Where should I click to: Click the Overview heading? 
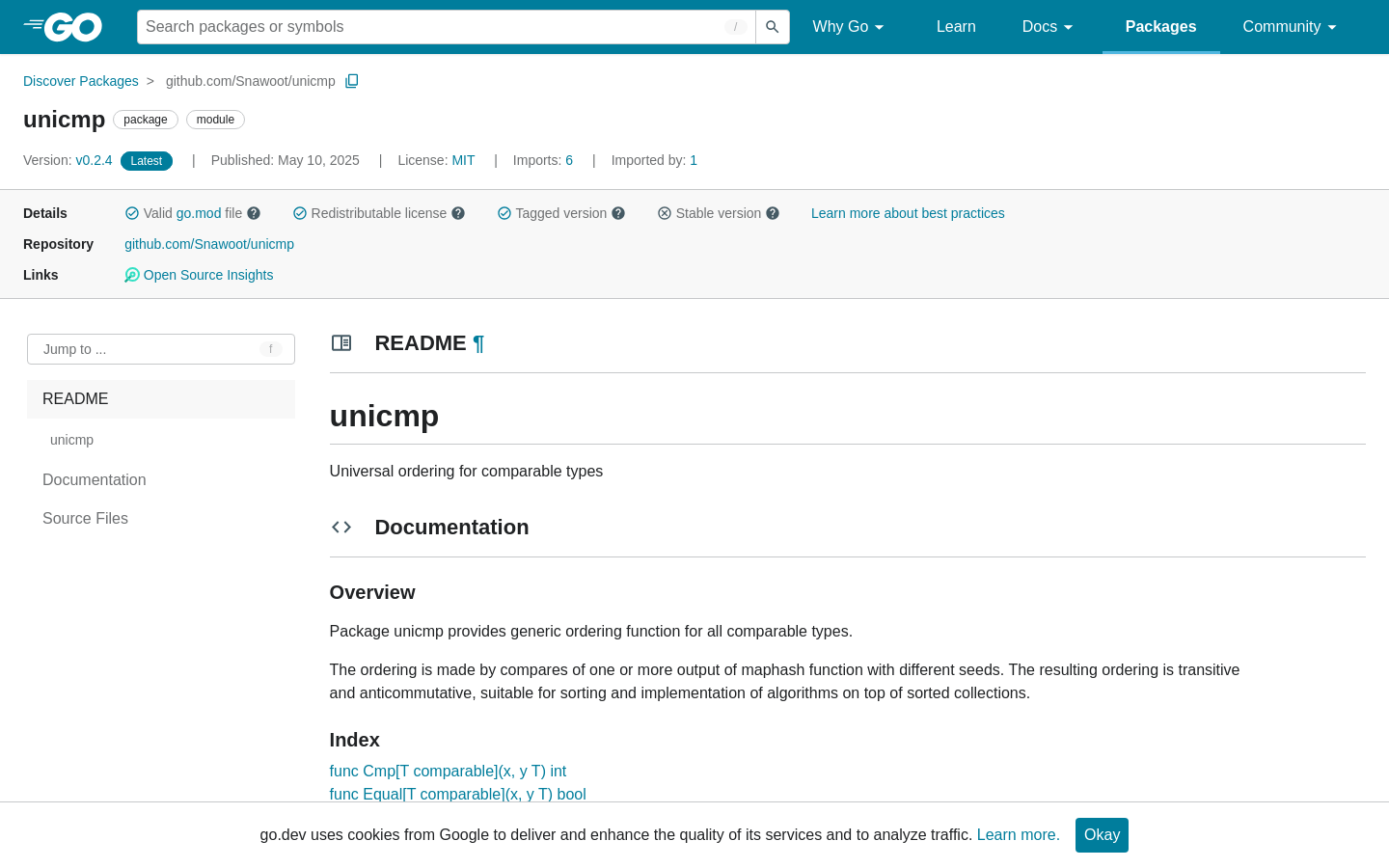pos(372,592)
